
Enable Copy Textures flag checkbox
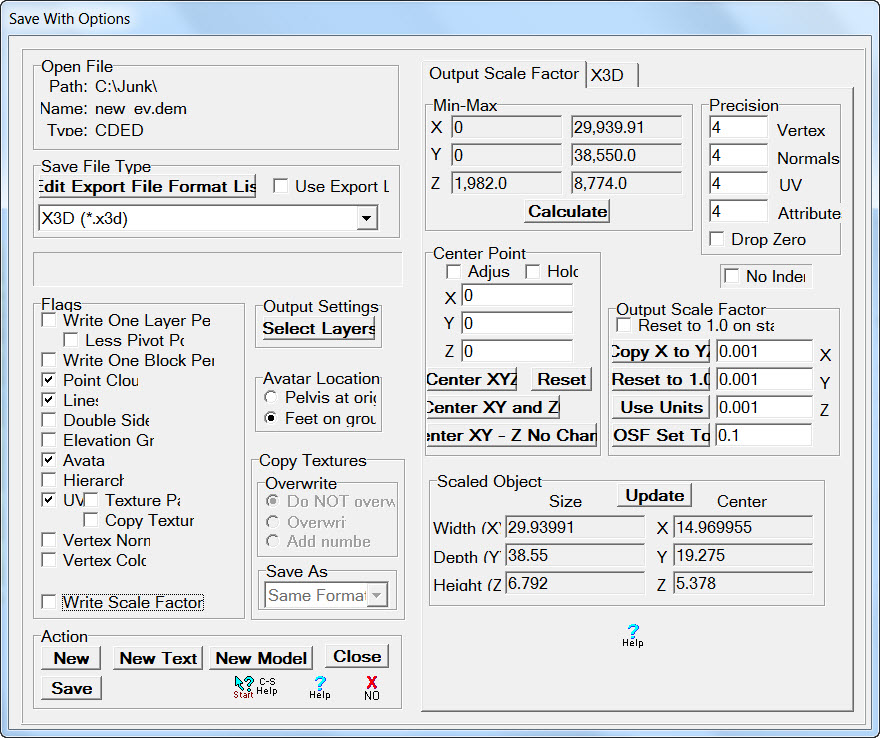[x=91, y=520]
